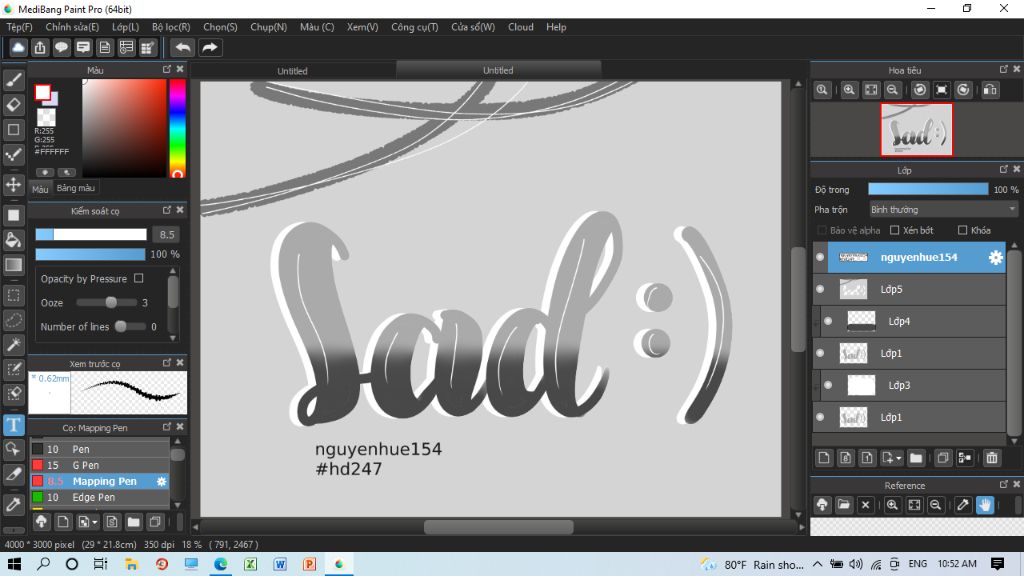Open Microsoft Word from taskbar
Screen dimensions: 1024x576
pyautogui.click(x=280, y=564)
